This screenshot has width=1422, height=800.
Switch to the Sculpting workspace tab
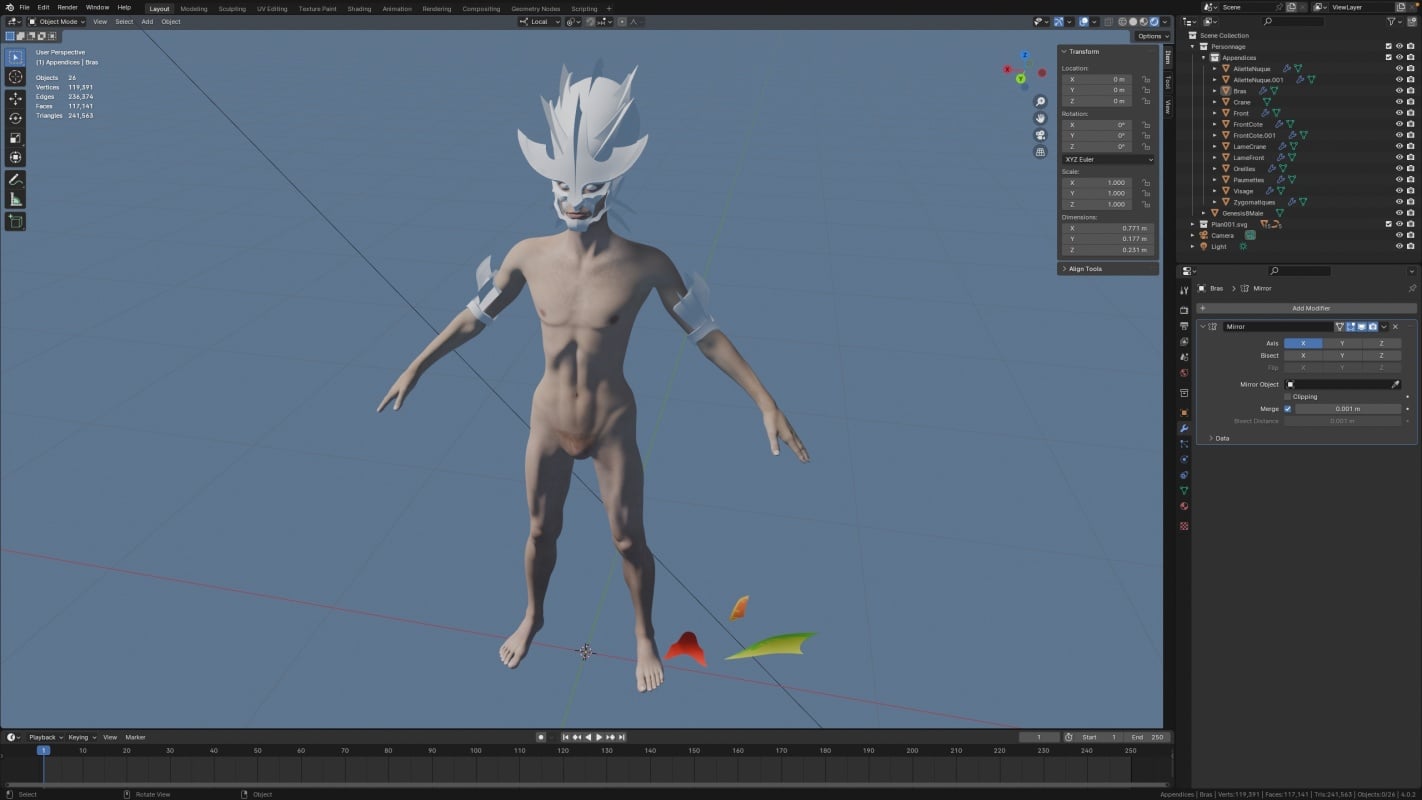click(x=232, y=9)
